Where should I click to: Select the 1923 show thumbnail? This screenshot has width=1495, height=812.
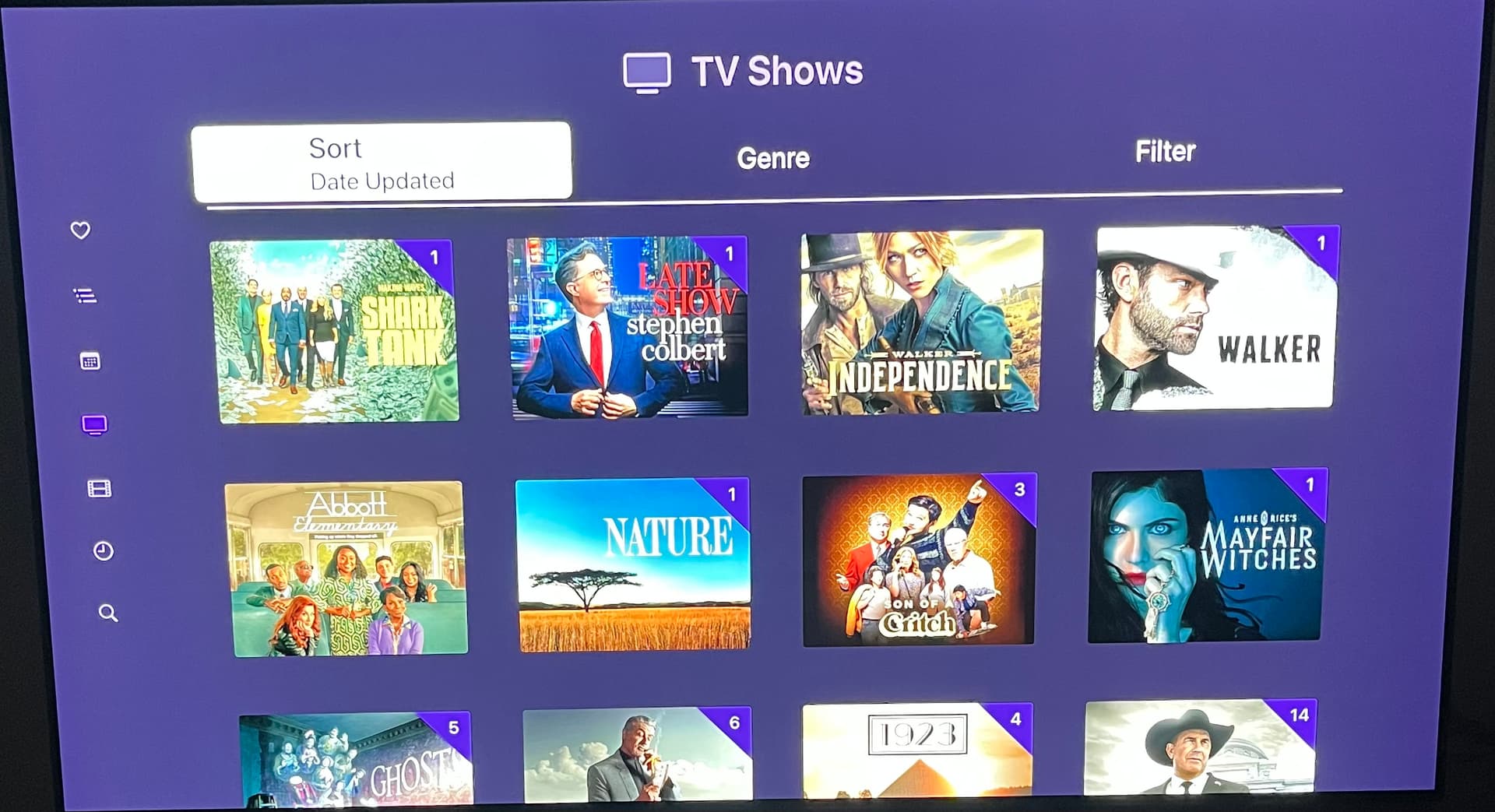(x=918, y=750)
